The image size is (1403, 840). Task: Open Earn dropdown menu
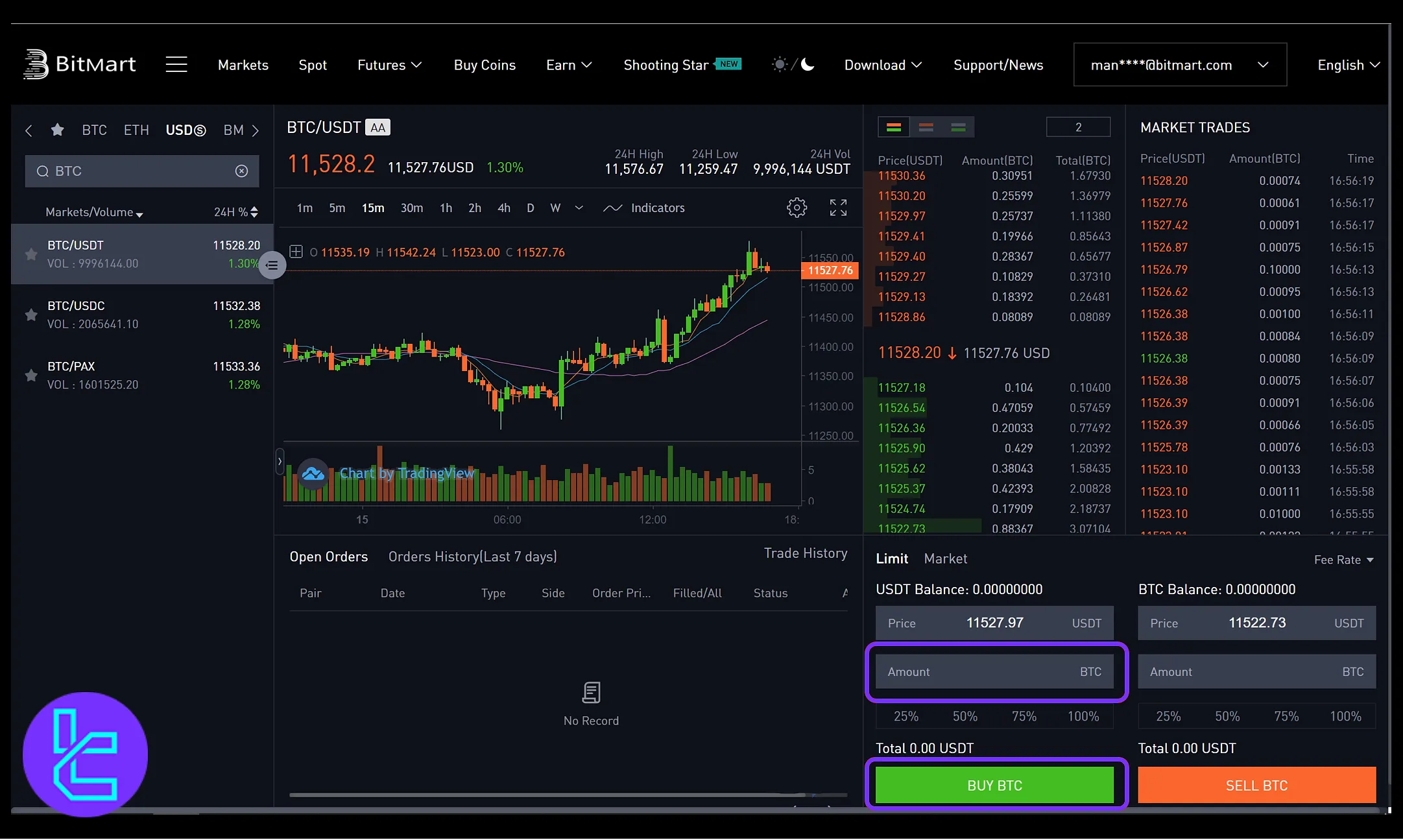pos(569,65)
